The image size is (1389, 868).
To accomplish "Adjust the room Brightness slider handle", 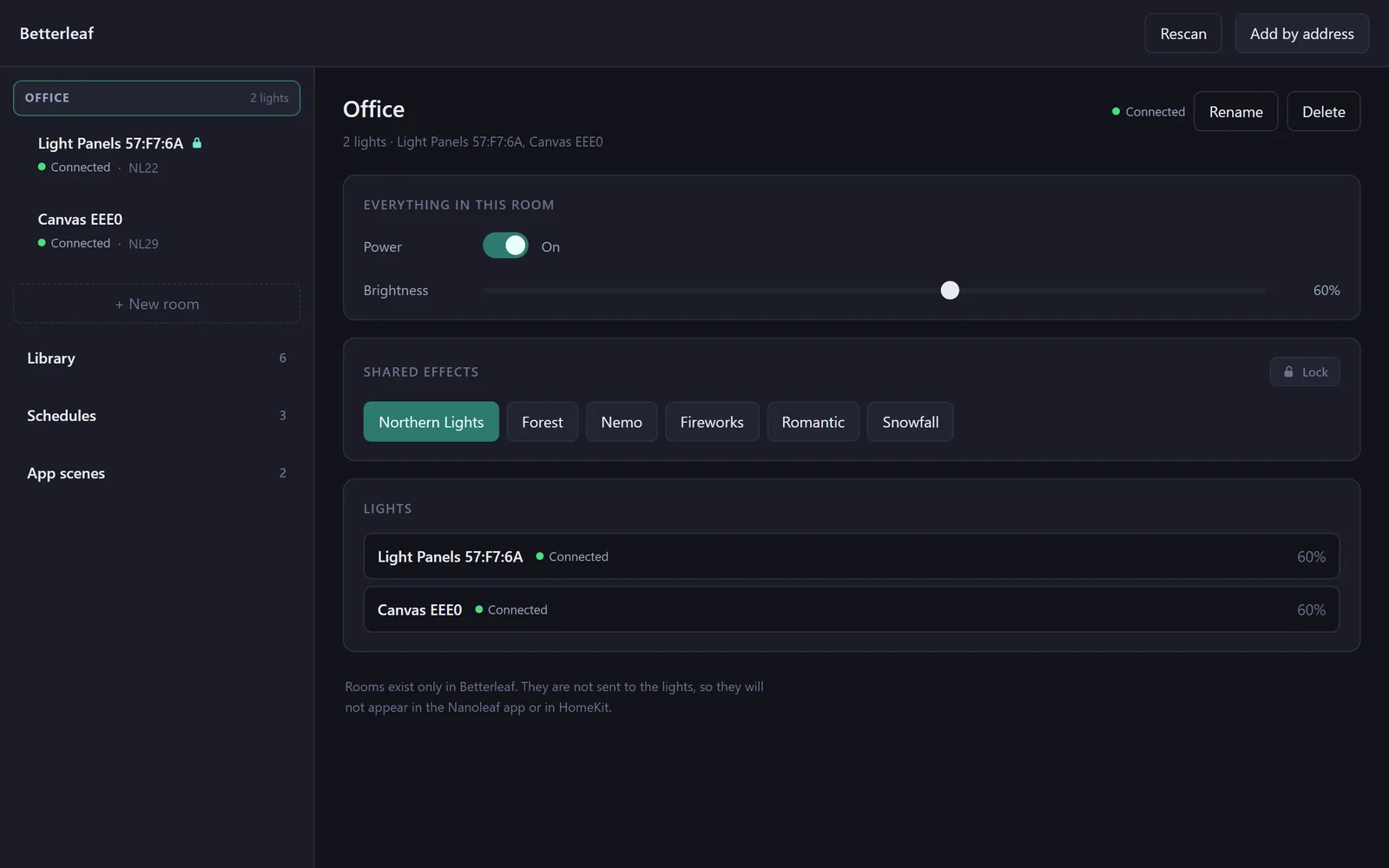I will coord(950,290).
